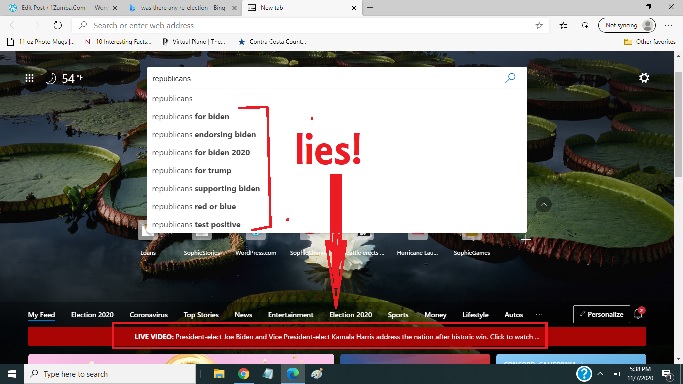Select suggestion republicans endorsing biden
Screen dimensions: 683x384
(337, 134)
